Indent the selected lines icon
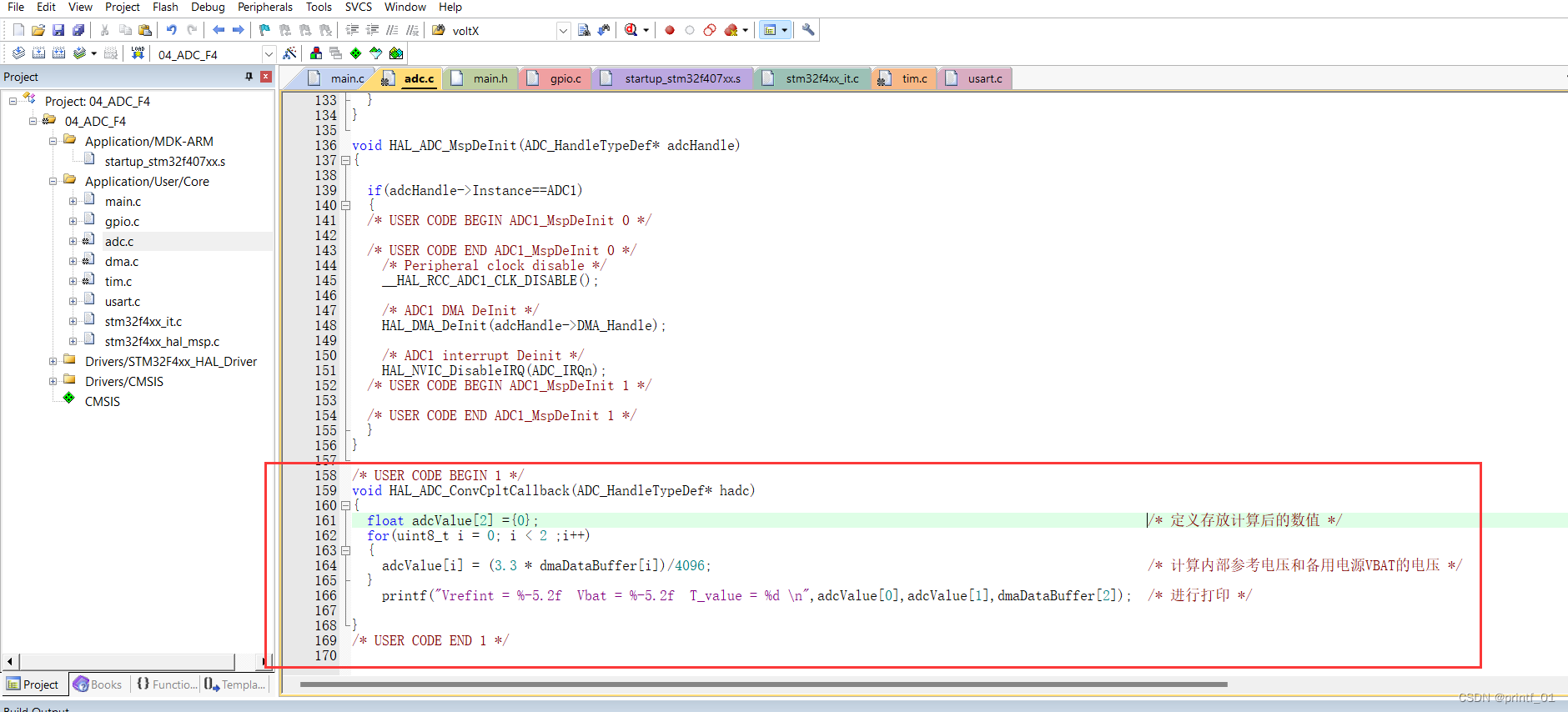Viewport: 1568px width, 712px height. tap(352, 30)
